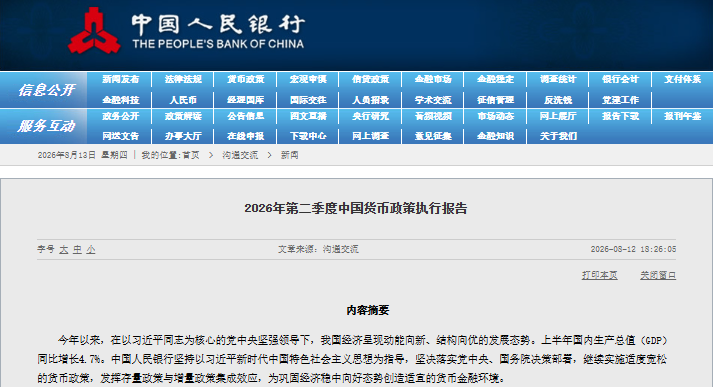Click the 办事大厅 nav entry
Viewport: 716px width, 387px height.
coord(183,136)
